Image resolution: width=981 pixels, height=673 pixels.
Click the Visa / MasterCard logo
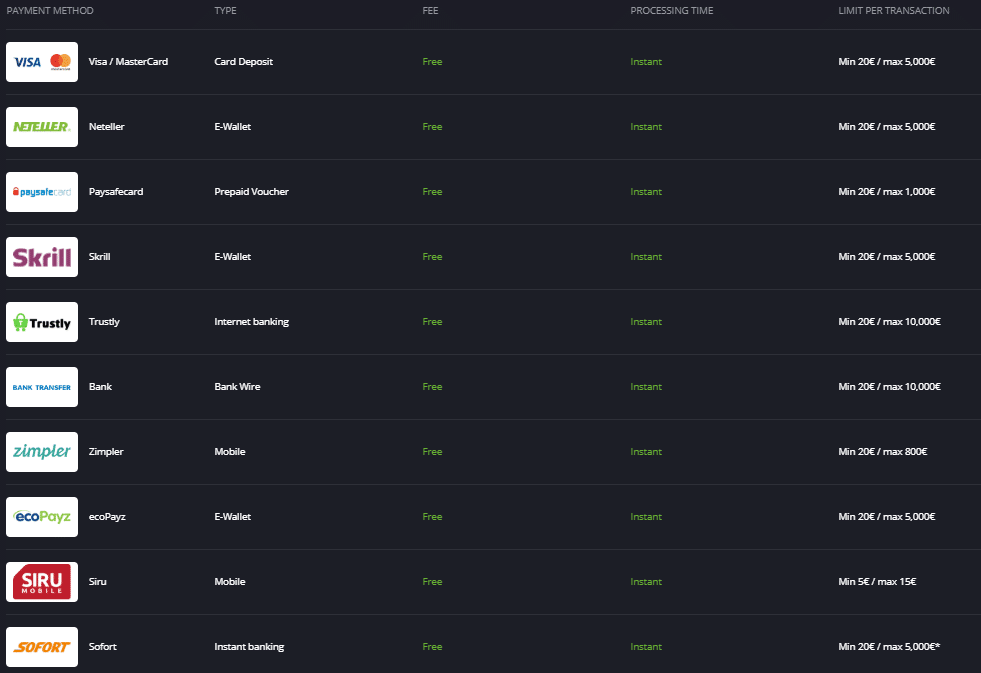pos(42,62)
